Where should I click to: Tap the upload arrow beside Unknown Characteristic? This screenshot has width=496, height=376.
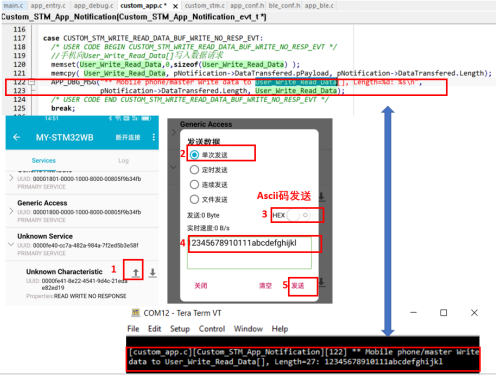[135, 273]
